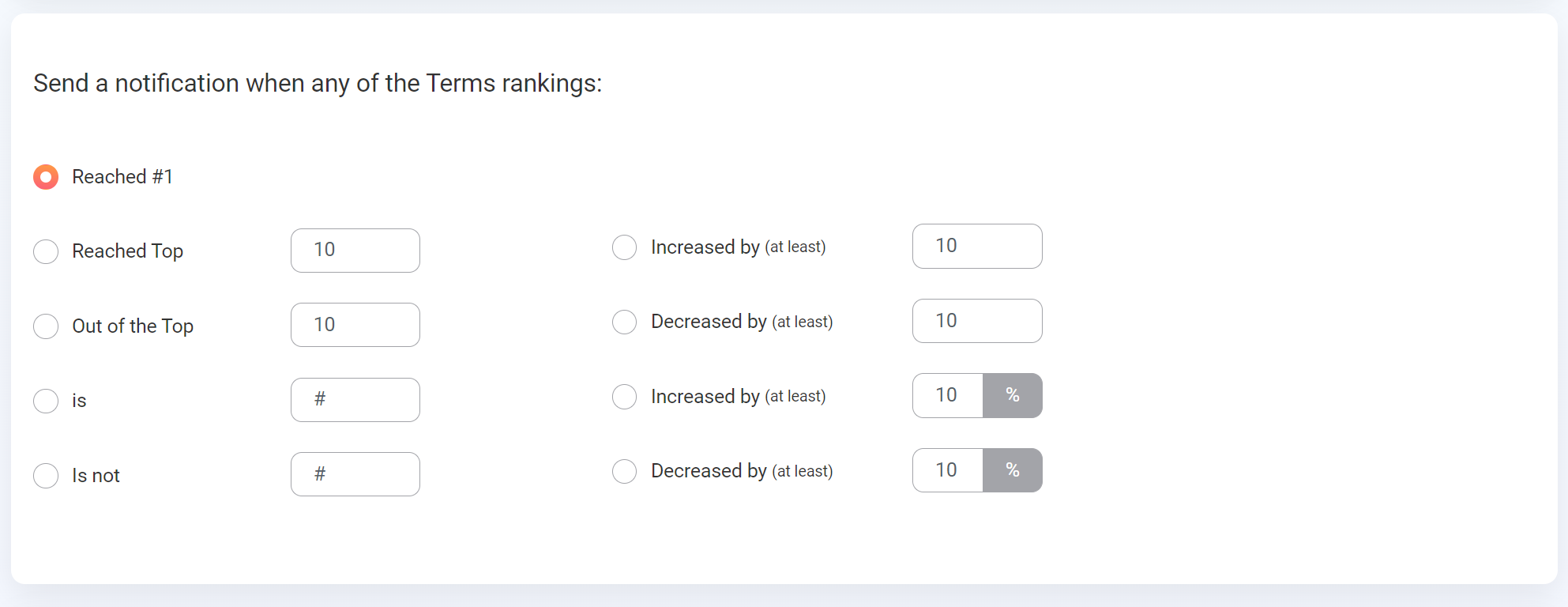Choose "Increased by (at least)" percent radio option
1568x607 pixels.
tap(625, 397)
